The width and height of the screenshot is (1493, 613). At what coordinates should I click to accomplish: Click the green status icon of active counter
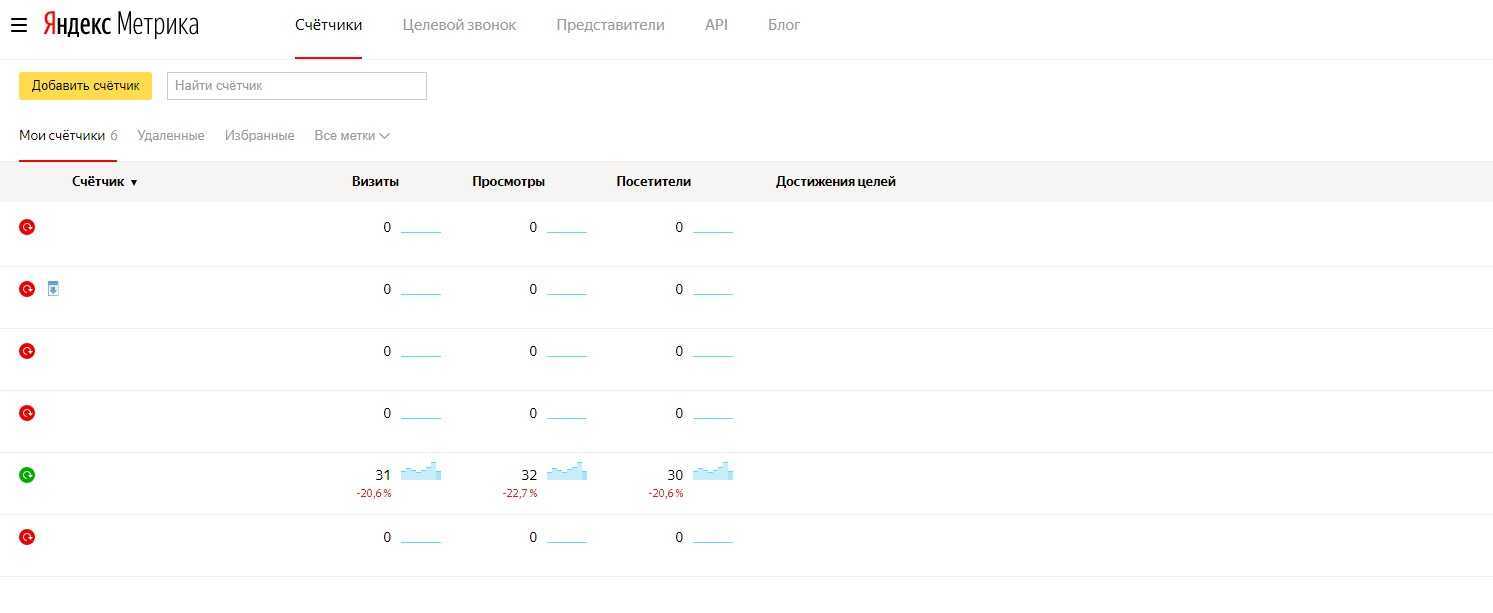tap(27, 475)
